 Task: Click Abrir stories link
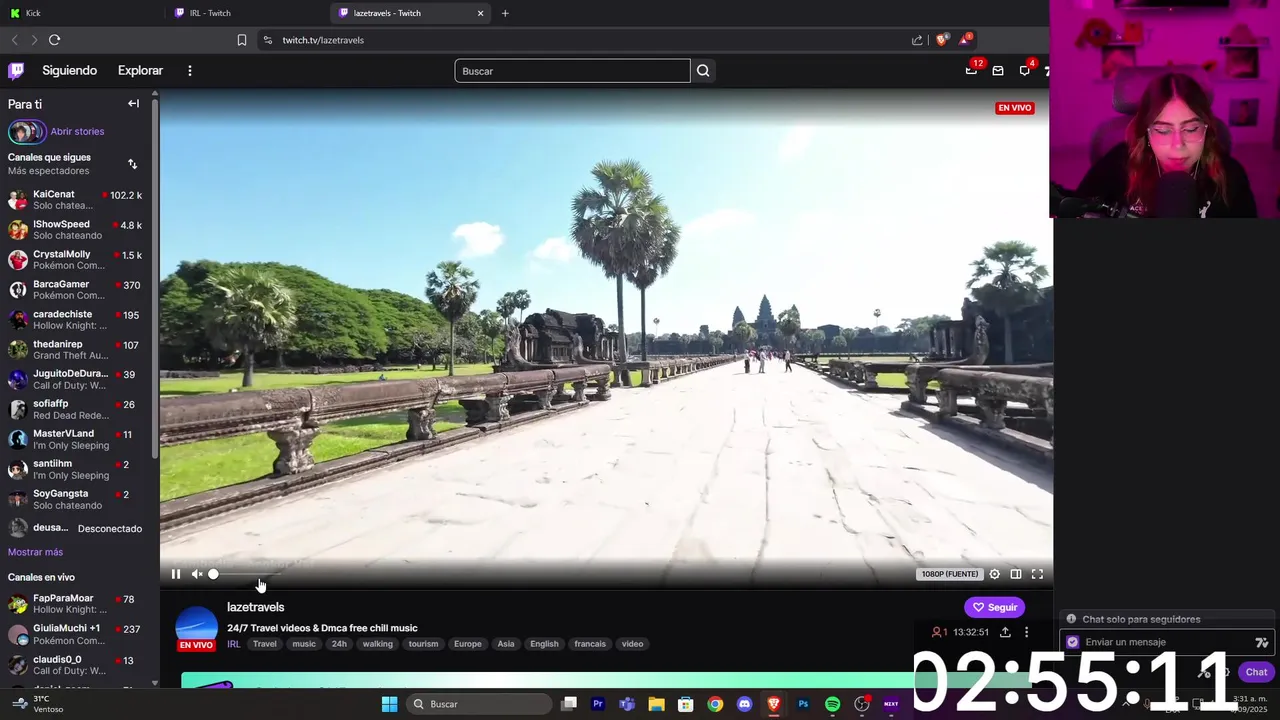point(77,131)
